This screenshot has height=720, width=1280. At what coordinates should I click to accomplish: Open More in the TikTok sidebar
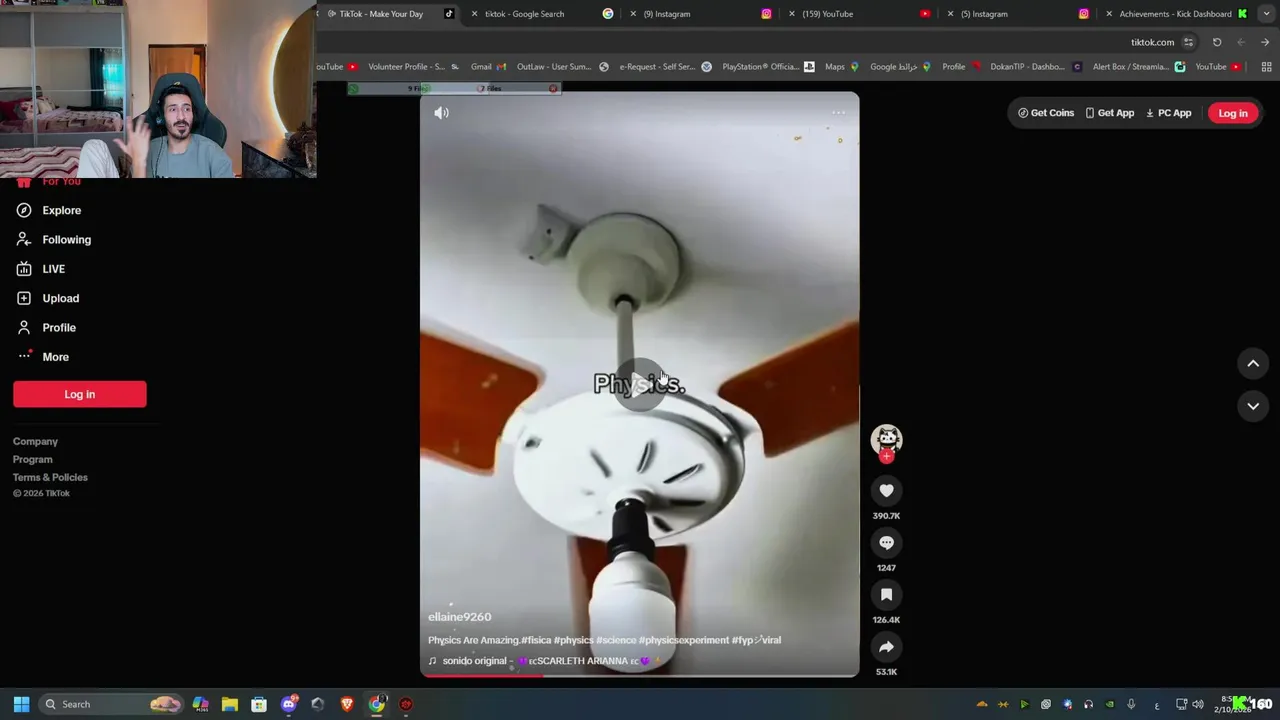[x=55, y=357]
